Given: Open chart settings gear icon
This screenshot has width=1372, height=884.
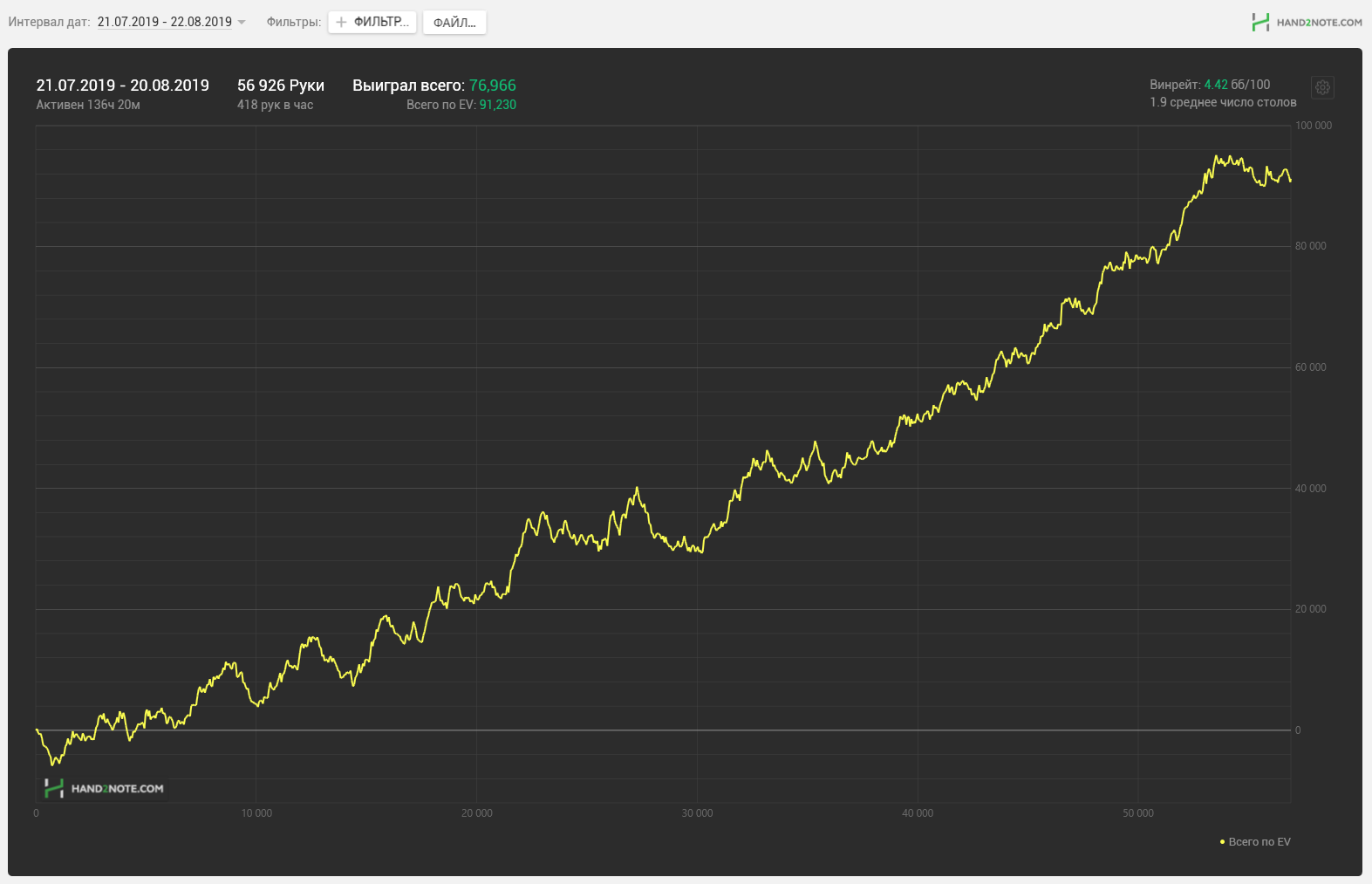Looking at the screenshot, I should pos(1322,87).
